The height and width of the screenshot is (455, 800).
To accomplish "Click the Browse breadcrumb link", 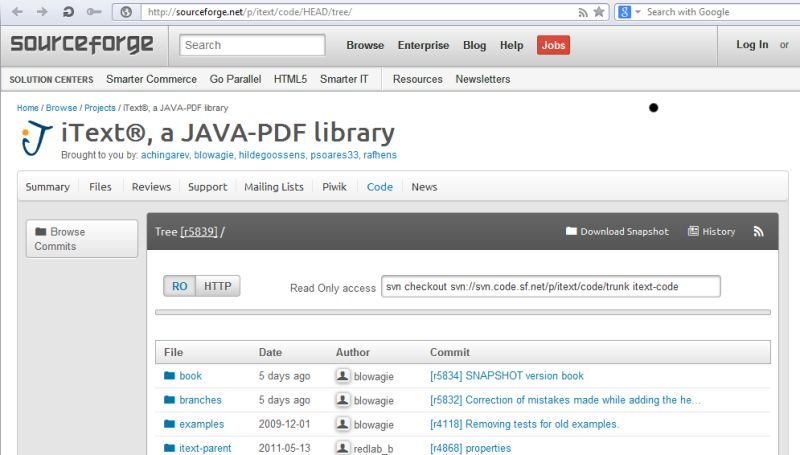I will (61, 108).
